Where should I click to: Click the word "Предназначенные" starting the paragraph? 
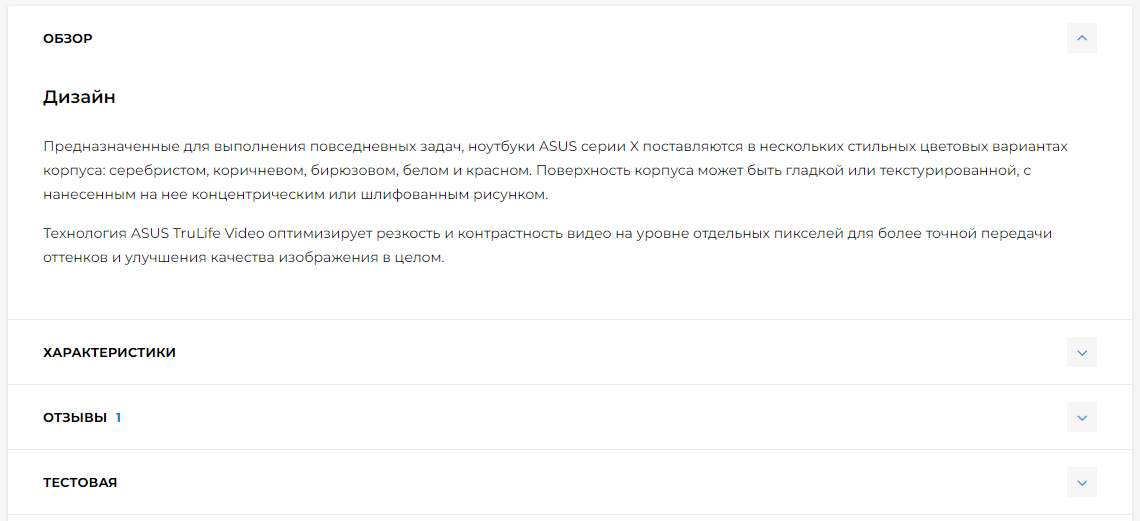click(x=107, y=146)
